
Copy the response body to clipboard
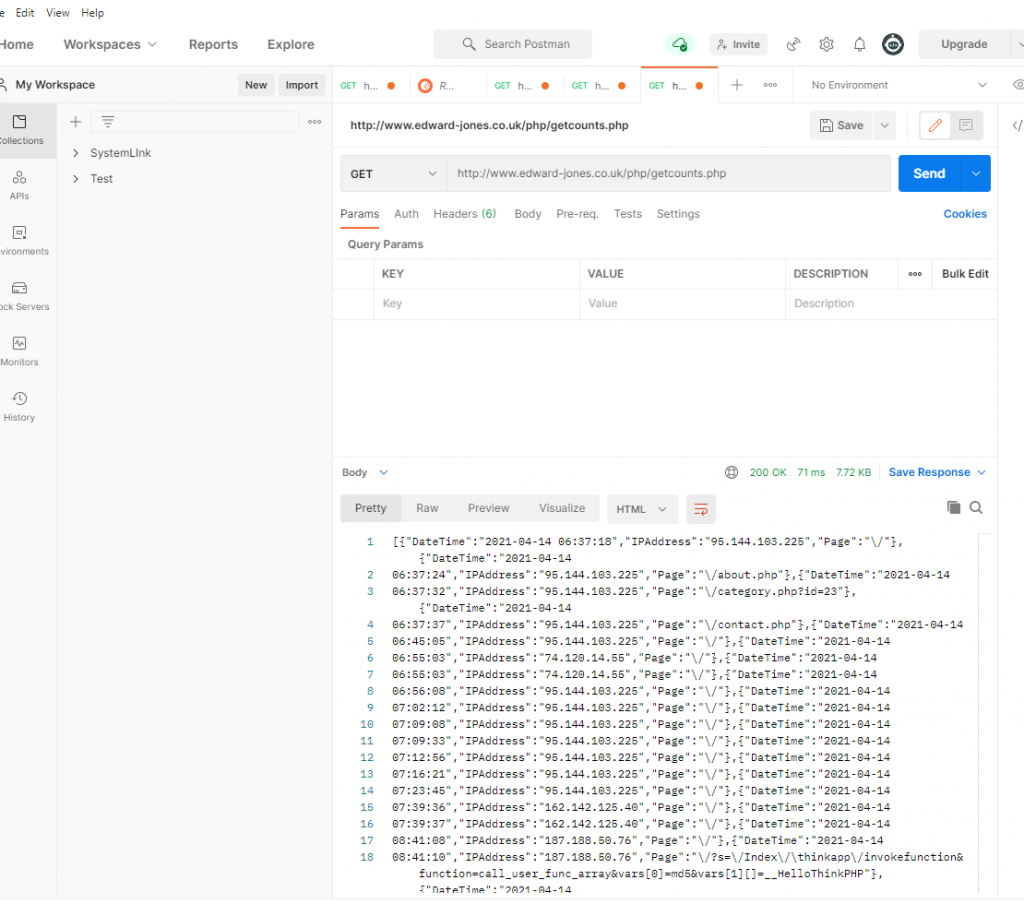click(953, 508)
